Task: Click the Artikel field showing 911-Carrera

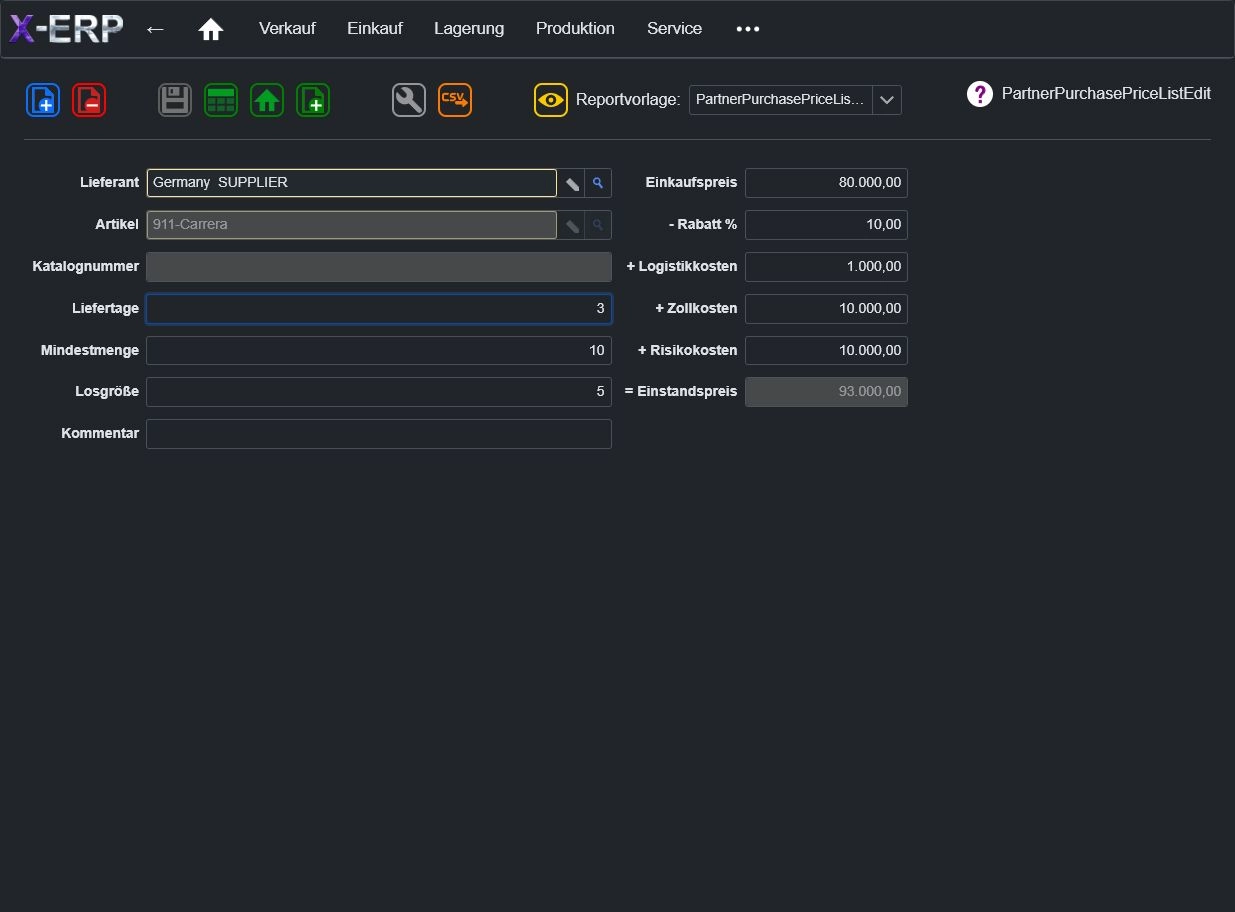Action: click(x=351, y=225)
